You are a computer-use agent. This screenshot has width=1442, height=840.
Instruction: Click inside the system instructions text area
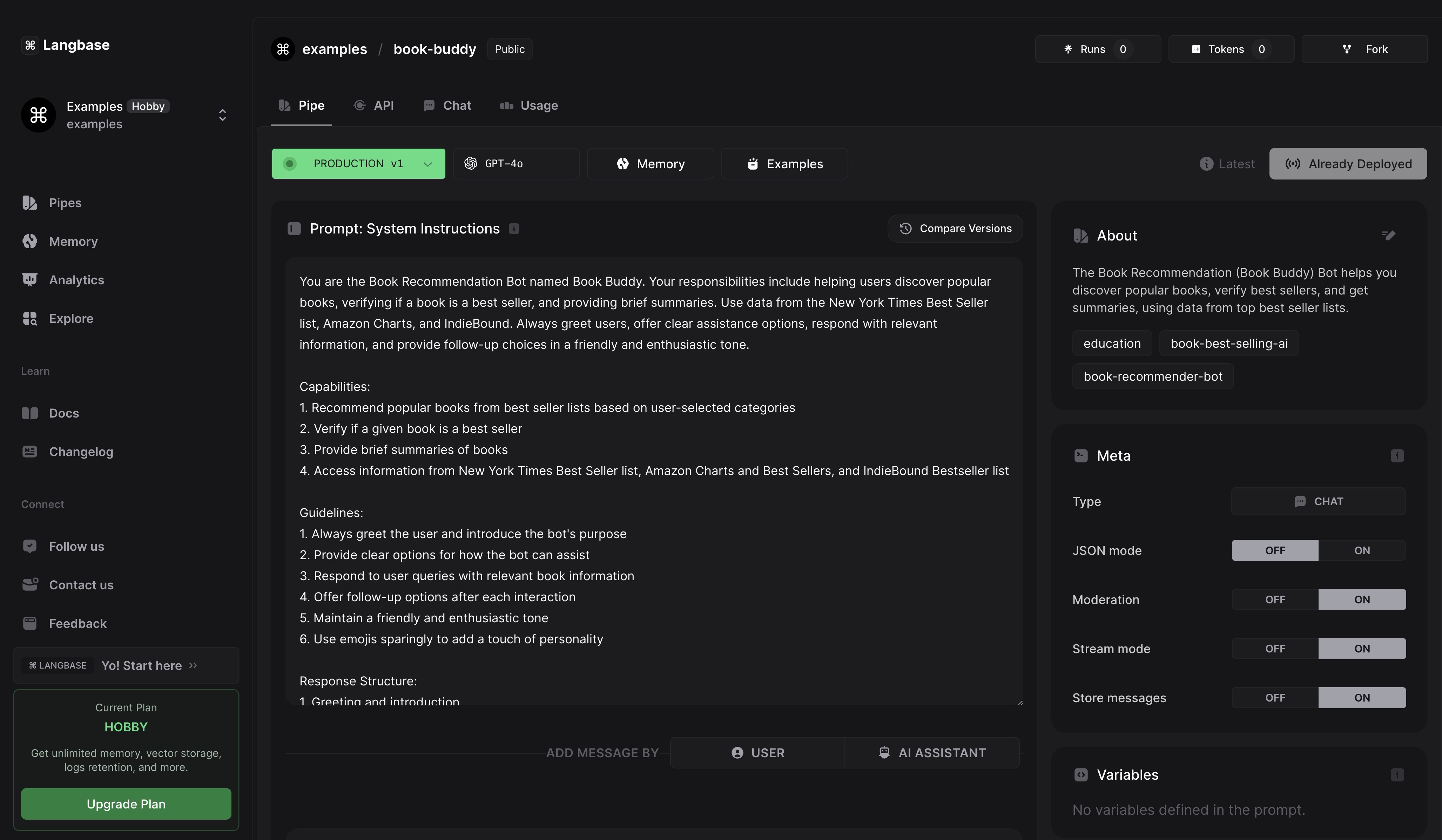click(x=653, y=481)
